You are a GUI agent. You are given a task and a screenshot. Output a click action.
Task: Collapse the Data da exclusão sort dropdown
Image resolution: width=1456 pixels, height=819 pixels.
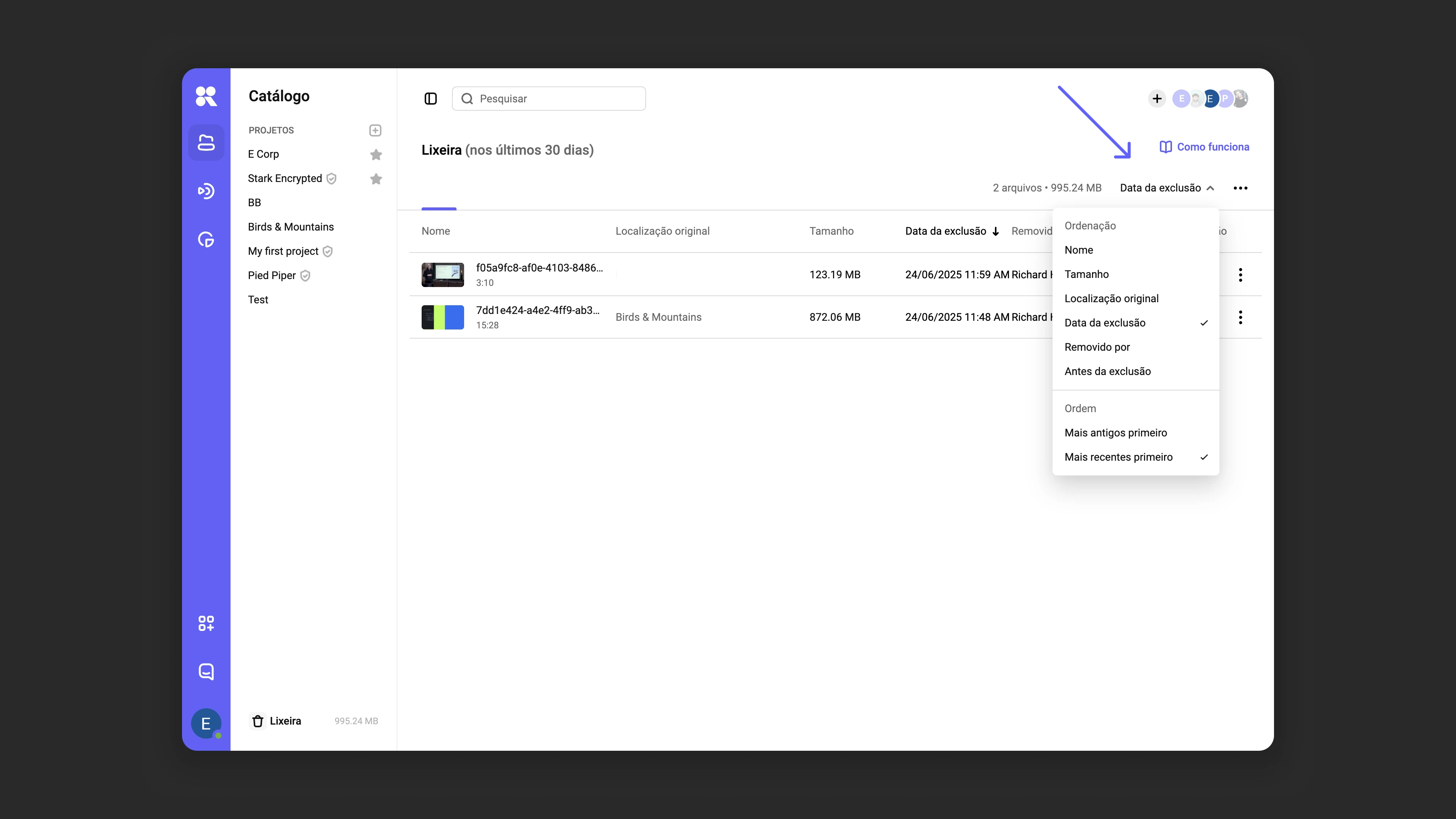click(1167, 188)
